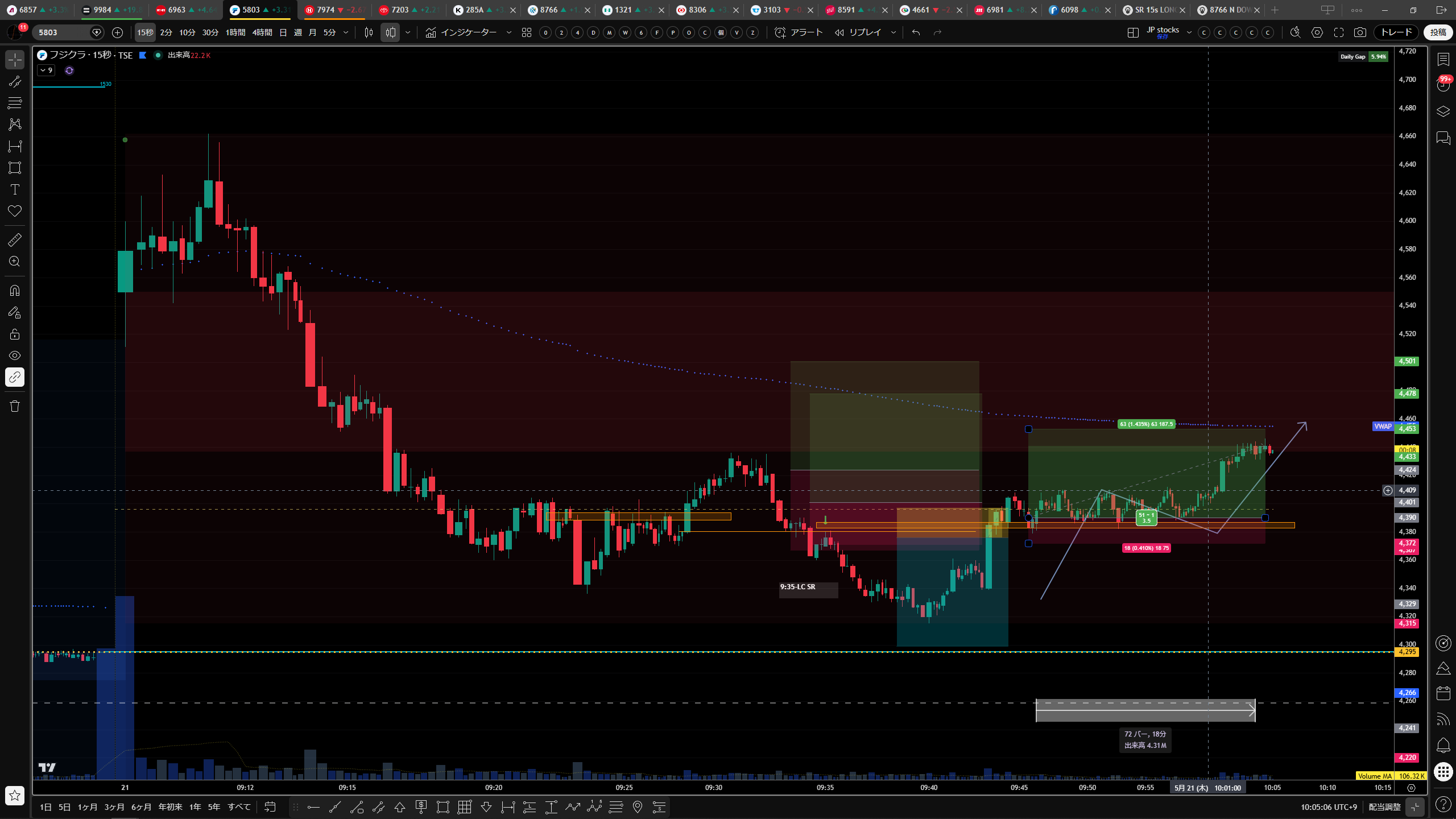Click the hollow candles chart type button
The width and height of the screenshot is (1456, 819).
click(x=391, y=32)
